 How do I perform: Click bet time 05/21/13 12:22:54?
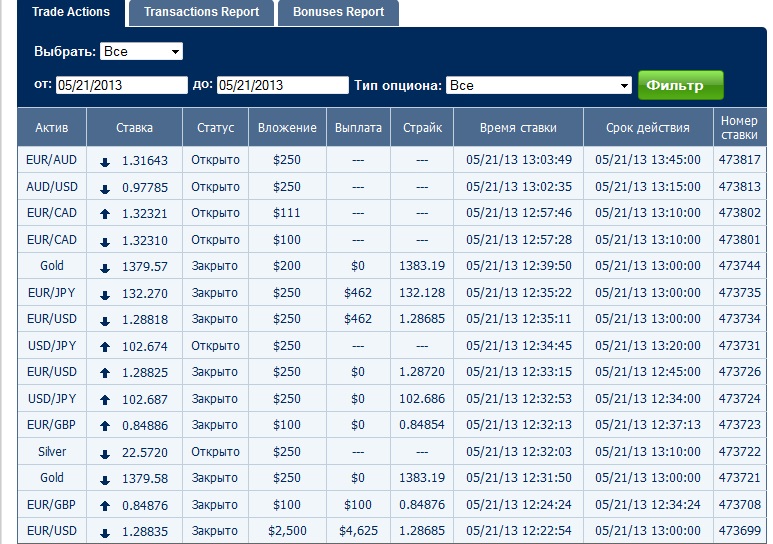coord(519,531)
